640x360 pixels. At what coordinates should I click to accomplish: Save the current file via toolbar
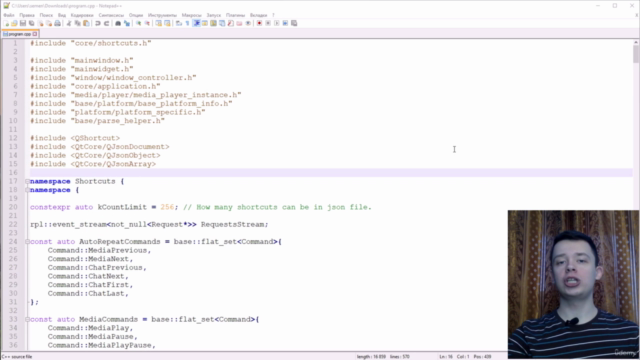[23, 23]
